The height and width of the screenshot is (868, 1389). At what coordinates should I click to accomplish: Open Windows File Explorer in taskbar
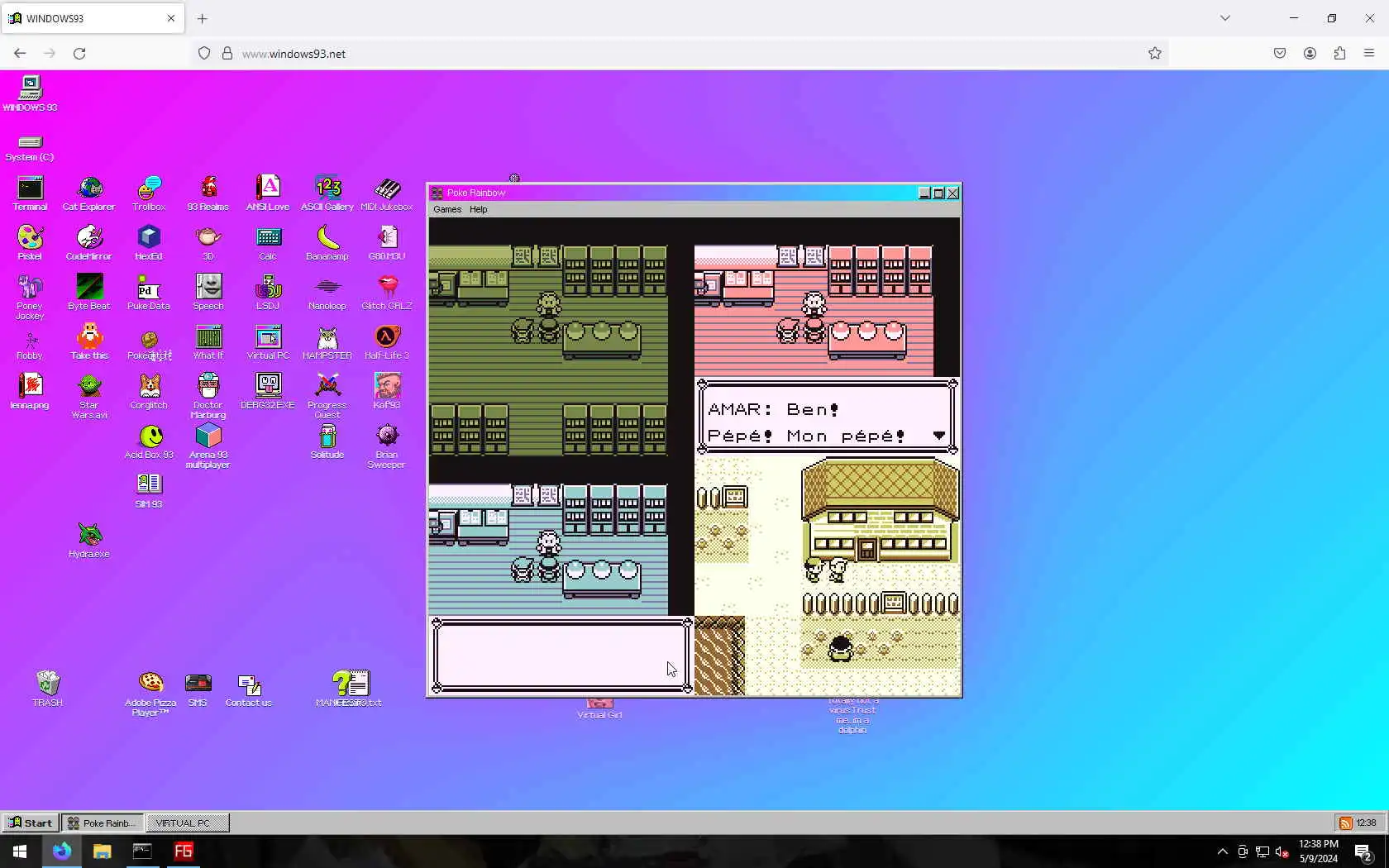coord(102,851)
